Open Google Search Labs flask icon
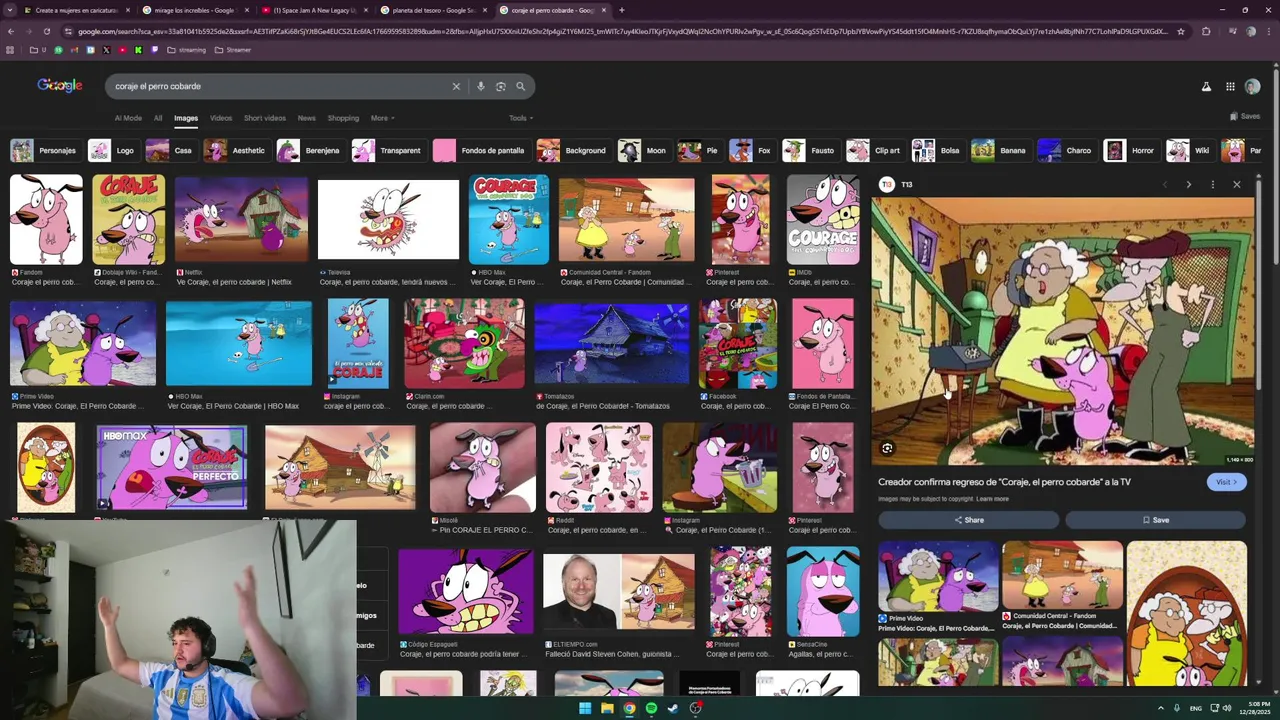This screenshot has width=1280, height=720. click(x=1206, y=87)
